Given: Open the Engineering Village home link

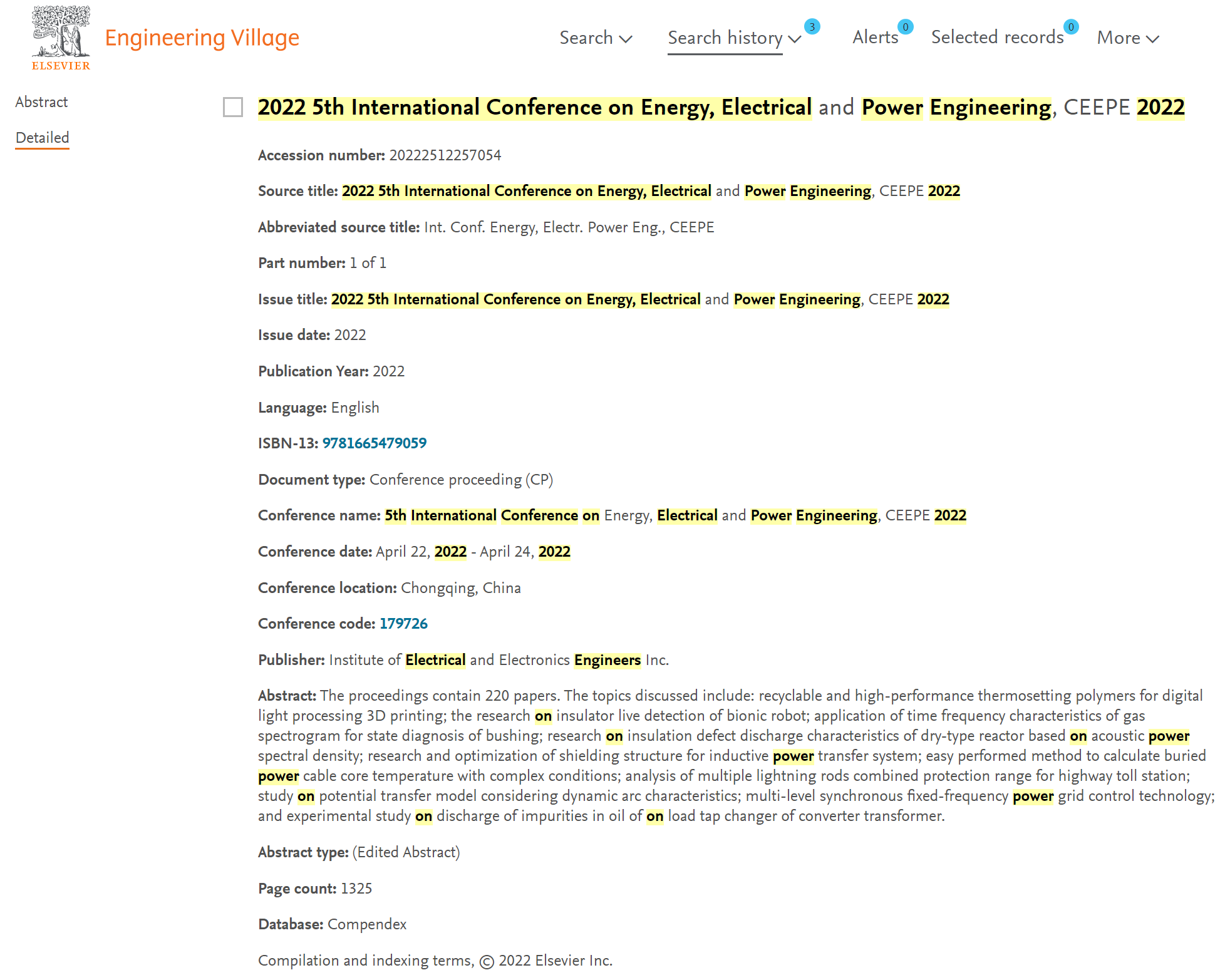Looking at the screenshot, I should click(202, 38).
